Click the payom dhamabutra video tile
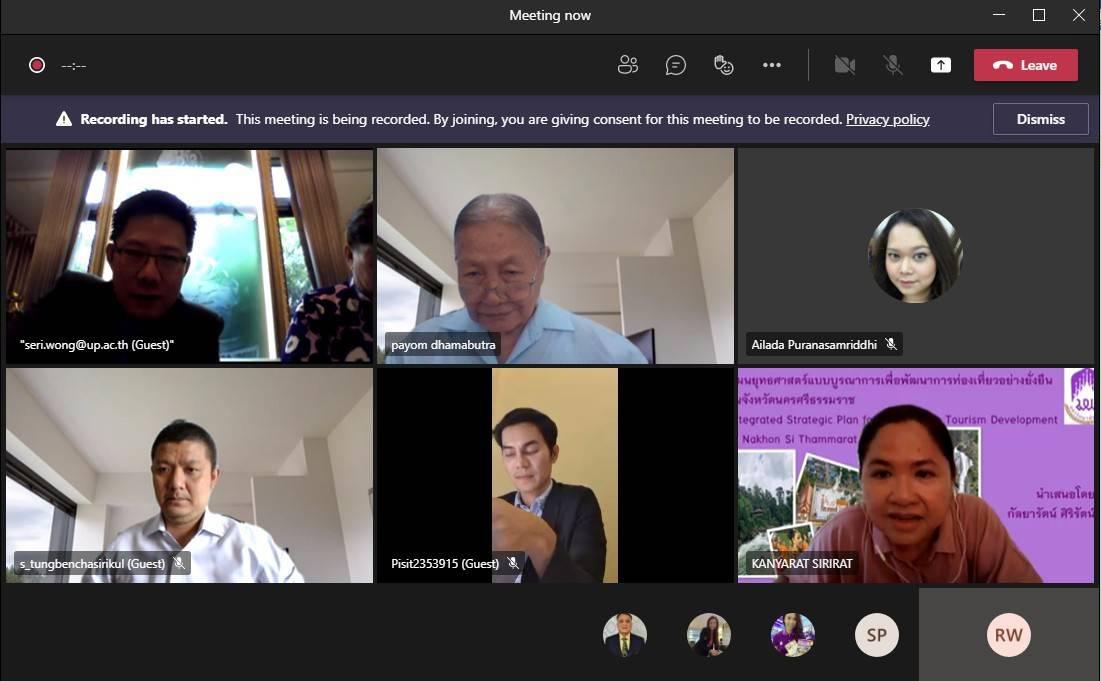The image size is (1101, 681). [555, 255]
